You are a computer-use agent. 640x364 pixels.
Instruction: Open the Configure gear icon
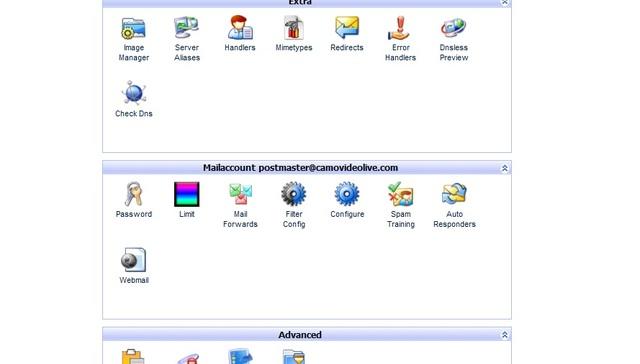click(x=347, y=194)
